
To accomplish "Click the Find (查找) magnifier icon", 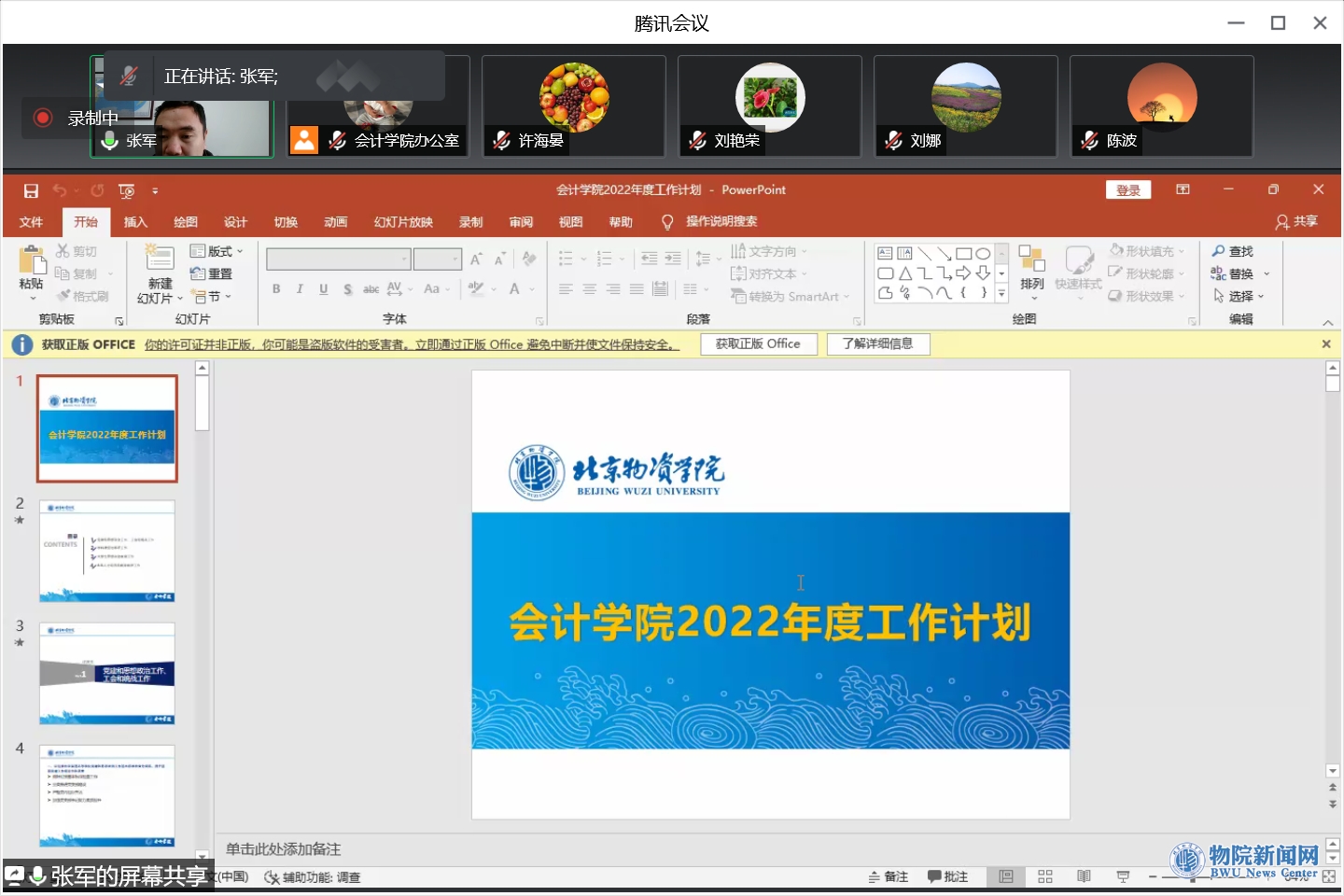I will 1218,251.
